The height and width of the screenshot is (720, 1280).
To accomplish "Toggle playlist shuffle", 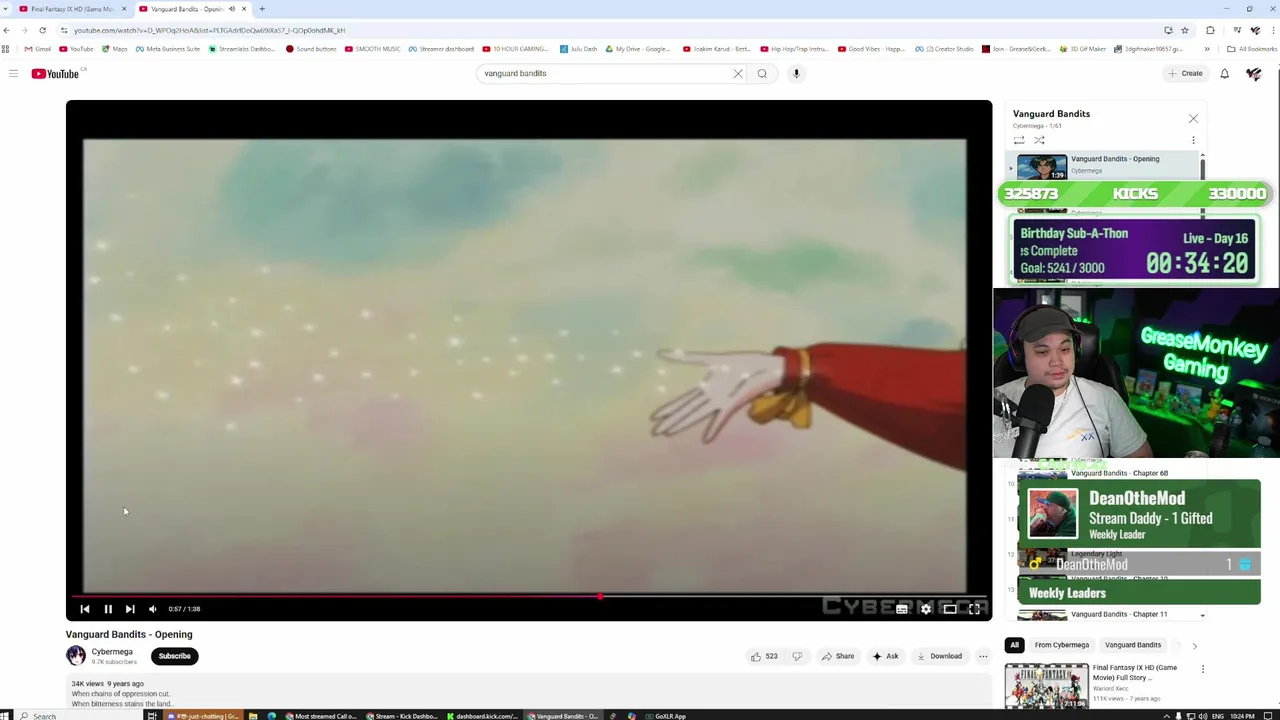I will coord(1039,140).
